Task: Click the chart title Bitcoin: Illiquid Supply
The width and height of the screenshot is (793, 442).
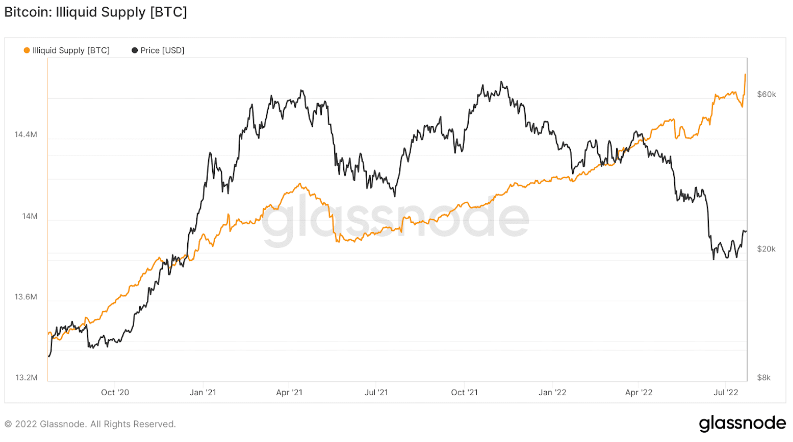Action: click(95, 12)
